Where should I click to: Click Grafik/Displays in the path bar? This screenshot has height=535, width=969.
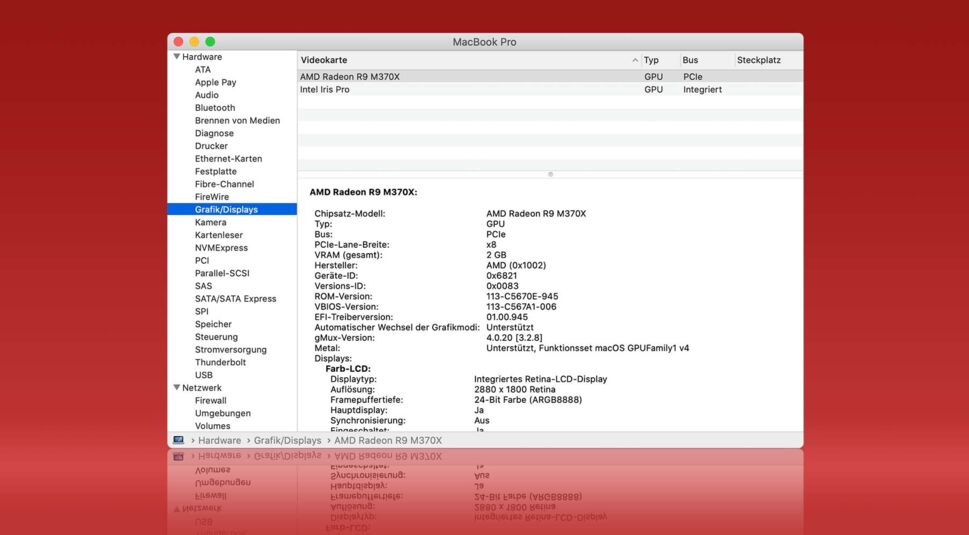coord(287,440)
